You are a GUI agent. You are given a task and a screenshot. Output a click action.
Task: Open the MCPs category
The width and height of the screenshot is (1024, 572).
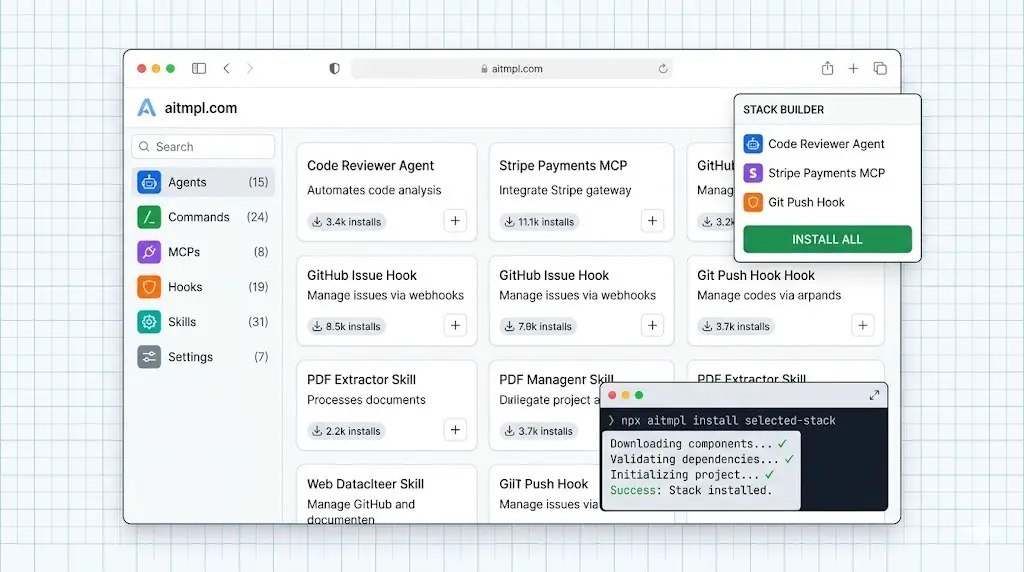pos(203,252)
